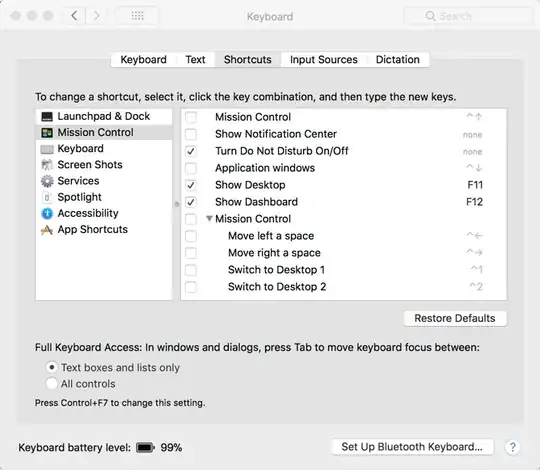Select Services category

(104, 181)
